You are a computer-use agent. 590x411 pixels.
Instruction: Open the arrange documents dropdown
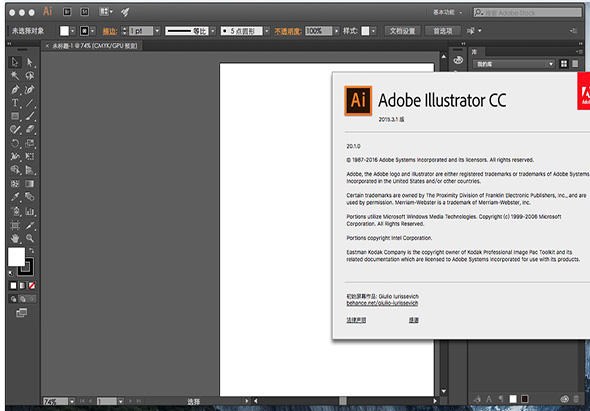pyautogui.click(x=106, y=12)
